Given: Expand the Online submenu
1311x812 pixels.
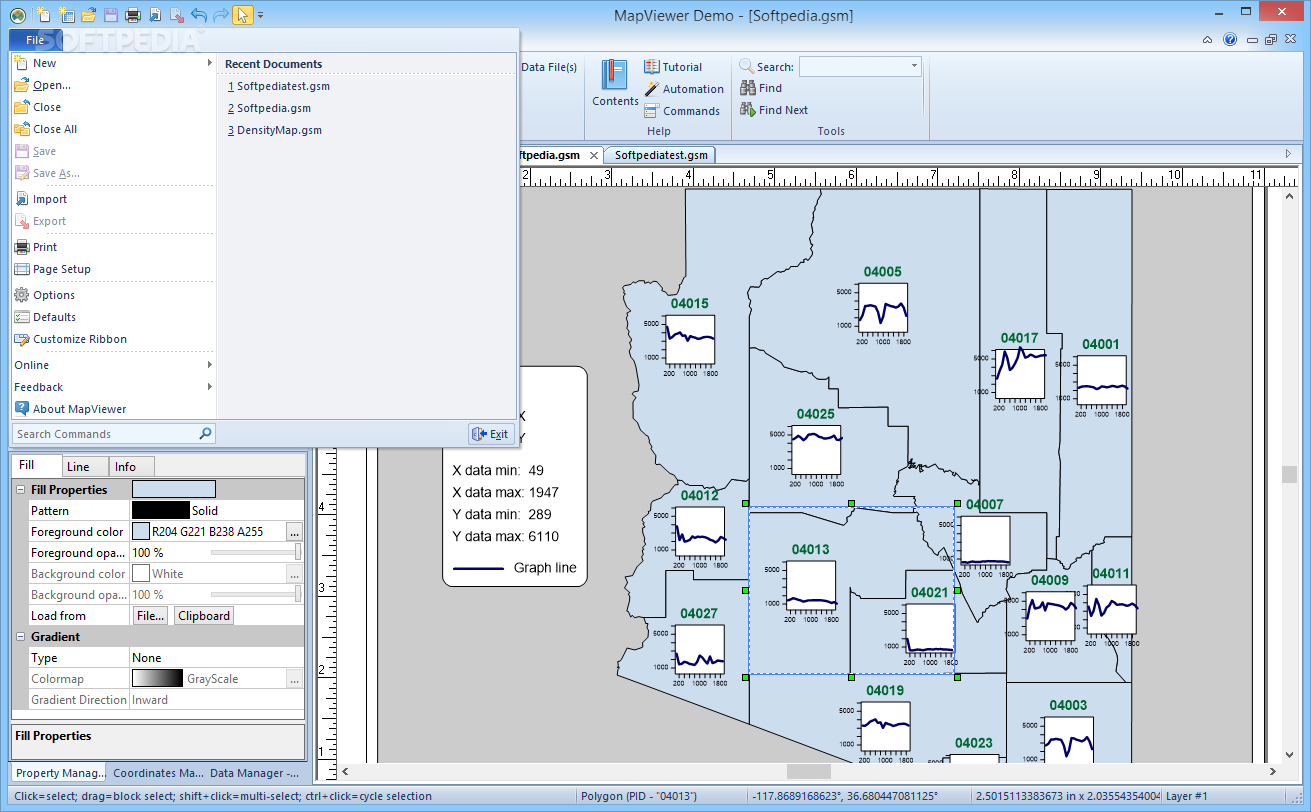Looking at the screenshot, I should point(113,365).
